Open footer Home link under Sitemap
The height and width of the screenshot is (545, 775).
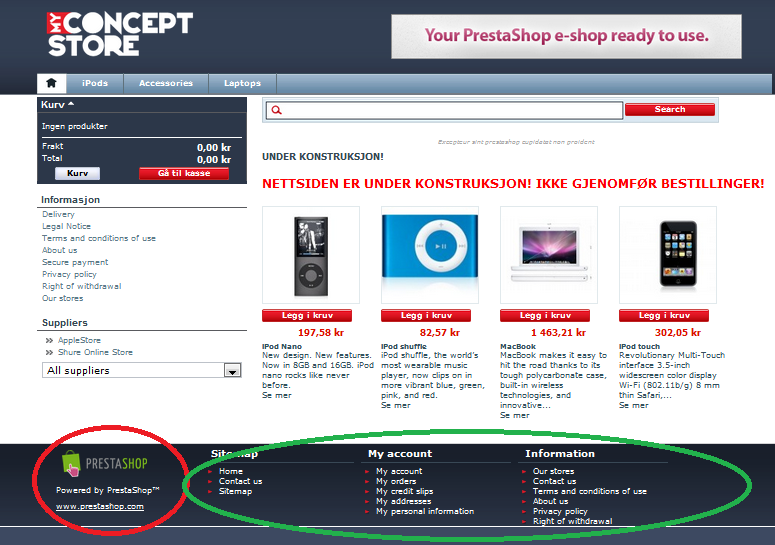(x=231, y=471)
